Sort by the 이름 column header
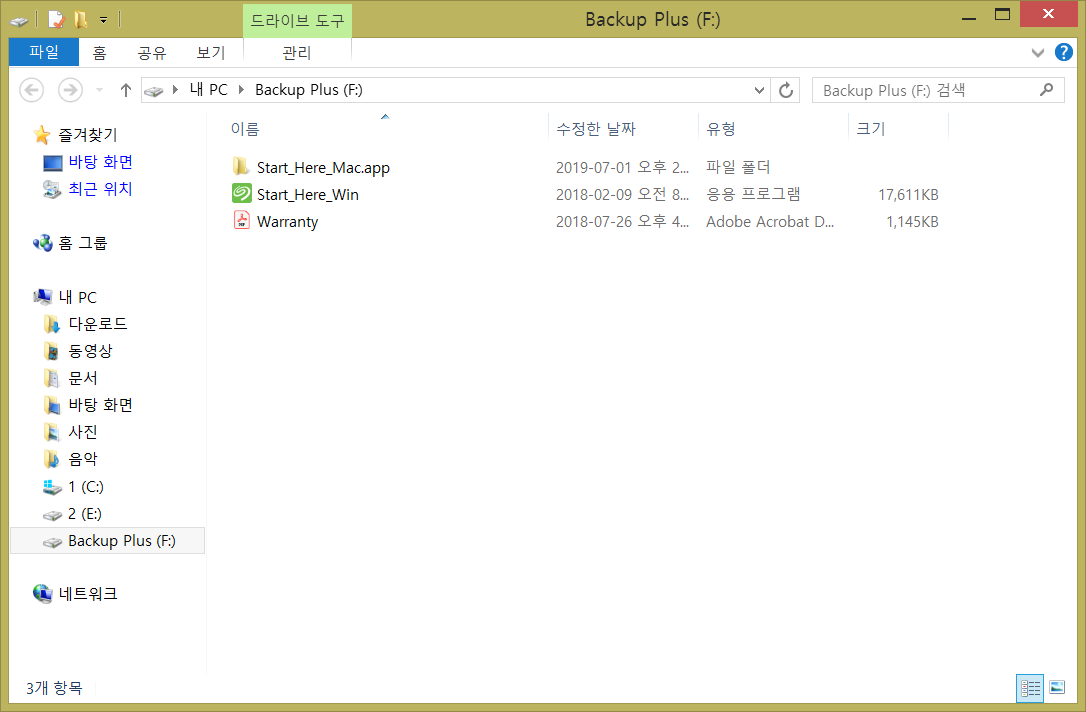Image resolution: width=1086 pixels, height=712 pixels. [245, 129]
